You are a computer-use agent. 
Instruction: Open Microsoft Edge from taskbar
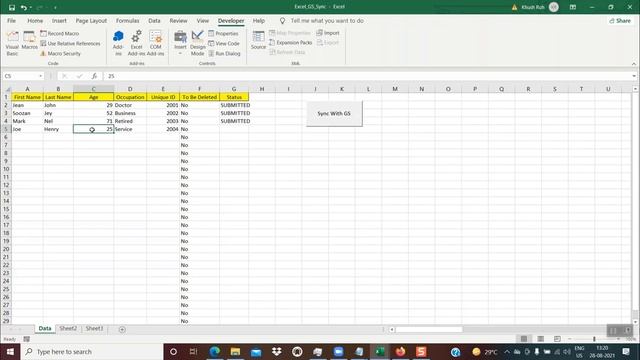tap(215, 351)
